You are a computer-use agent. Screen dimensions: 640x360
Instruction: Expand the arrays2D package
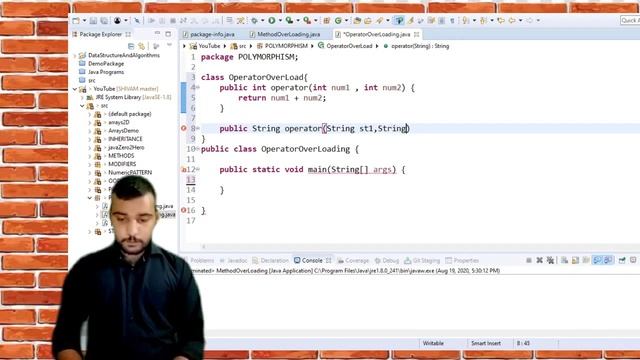pos(90,122)
